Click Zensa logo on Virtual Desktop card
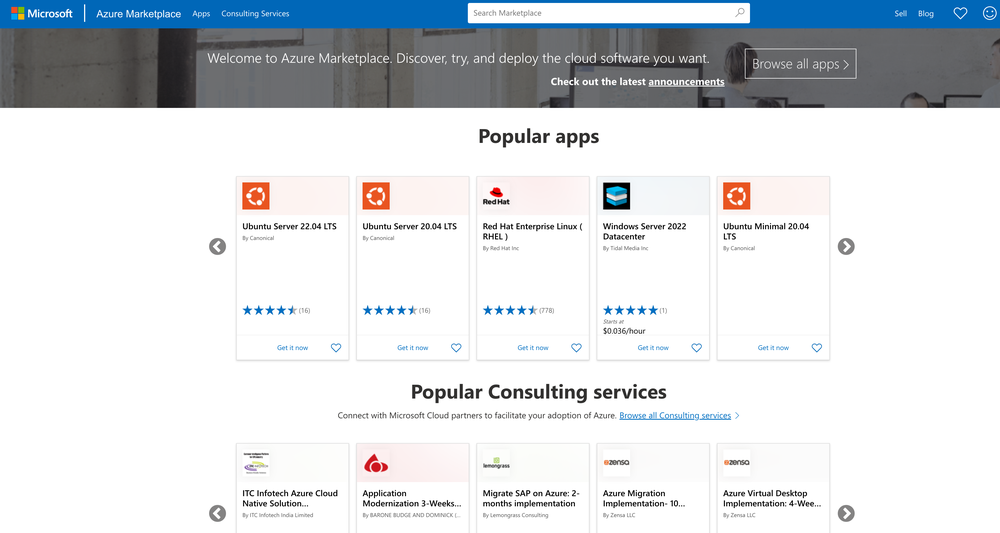Viewport: 1000px width, 533px height. (x=737, y=463)
